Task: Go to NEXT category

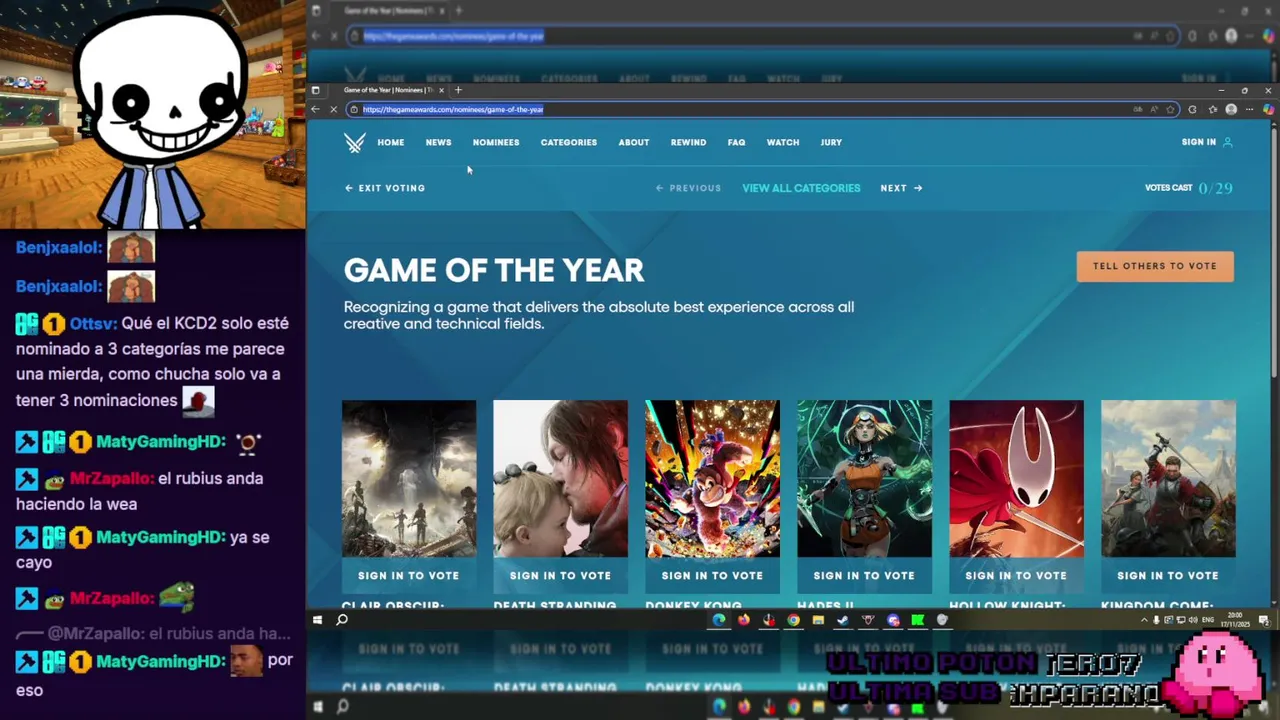Action: 901,188
